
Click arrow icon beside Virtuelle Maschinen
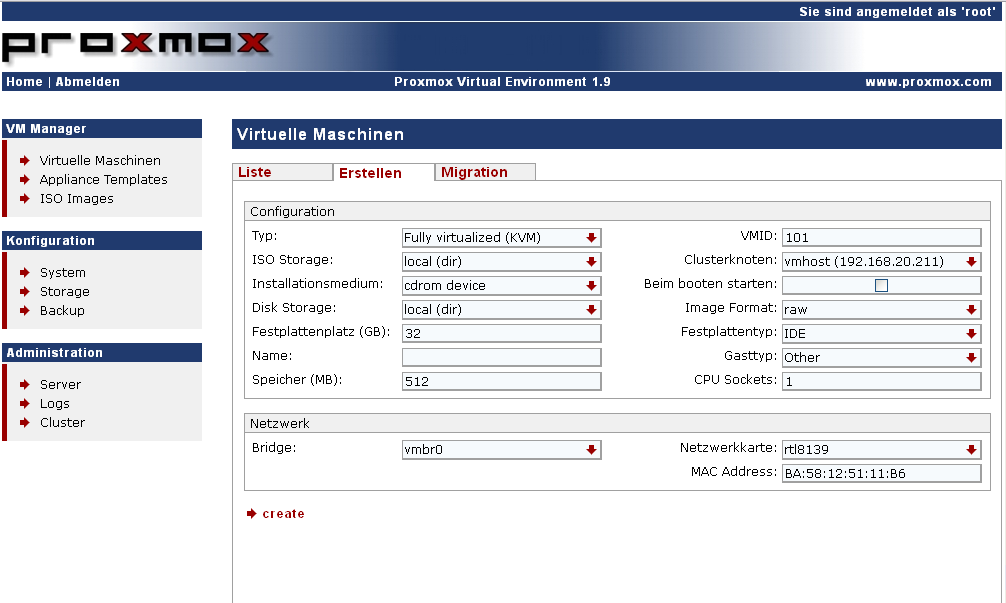point(25,160)
